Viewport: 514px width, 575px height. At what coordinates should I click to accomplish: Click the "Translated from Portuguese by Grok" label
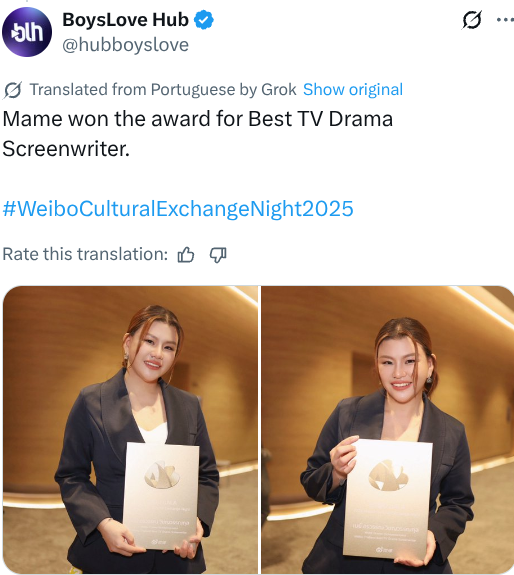[x=163, y=89]
